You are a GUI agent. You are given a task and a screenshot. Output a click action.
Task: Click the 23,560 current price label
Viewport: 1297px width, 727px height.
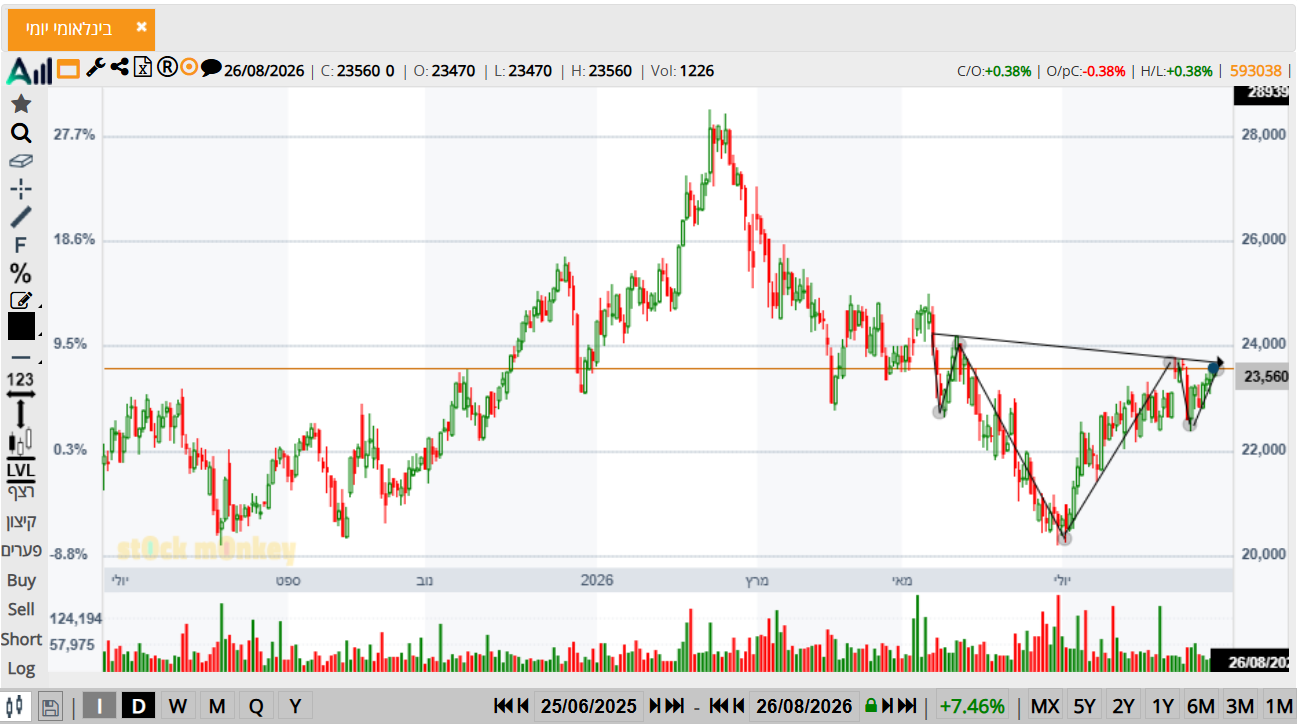pos(1264,377)
